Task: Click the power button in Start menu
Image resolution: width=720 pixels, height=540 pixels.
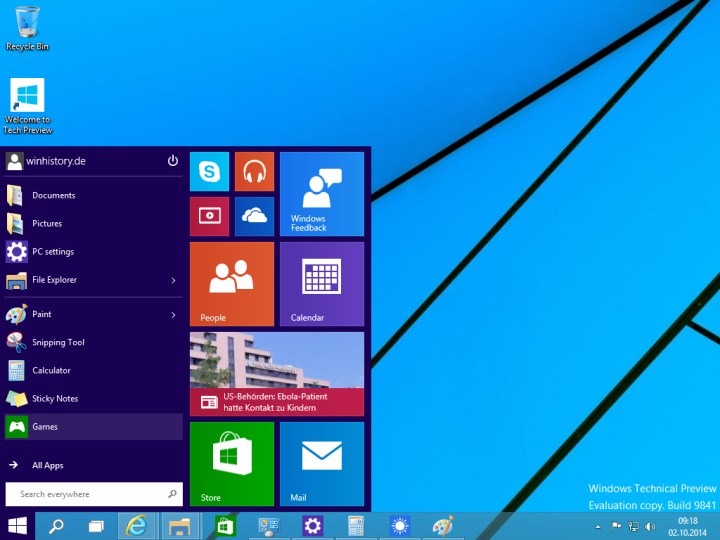Action: (x=173, y=161)
